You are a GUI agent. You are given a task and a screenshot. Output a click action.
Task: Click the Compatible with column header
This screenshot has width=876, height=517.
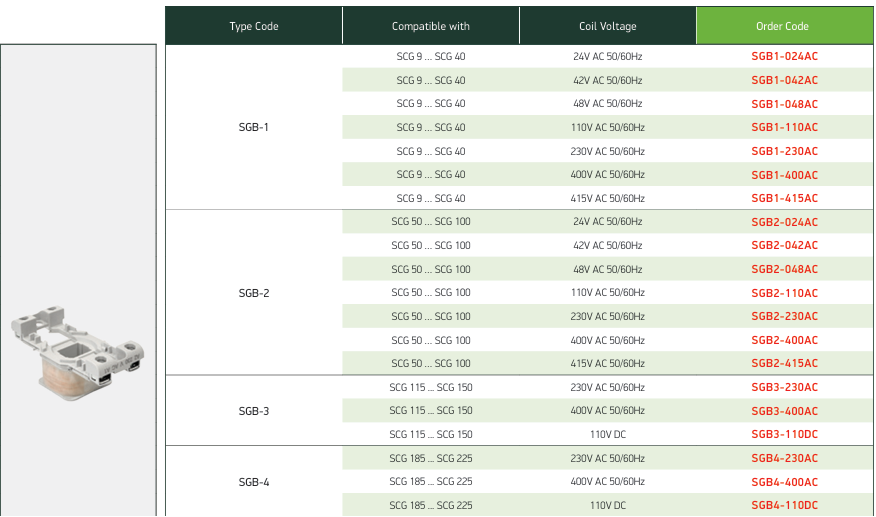(x=431, y=26)
